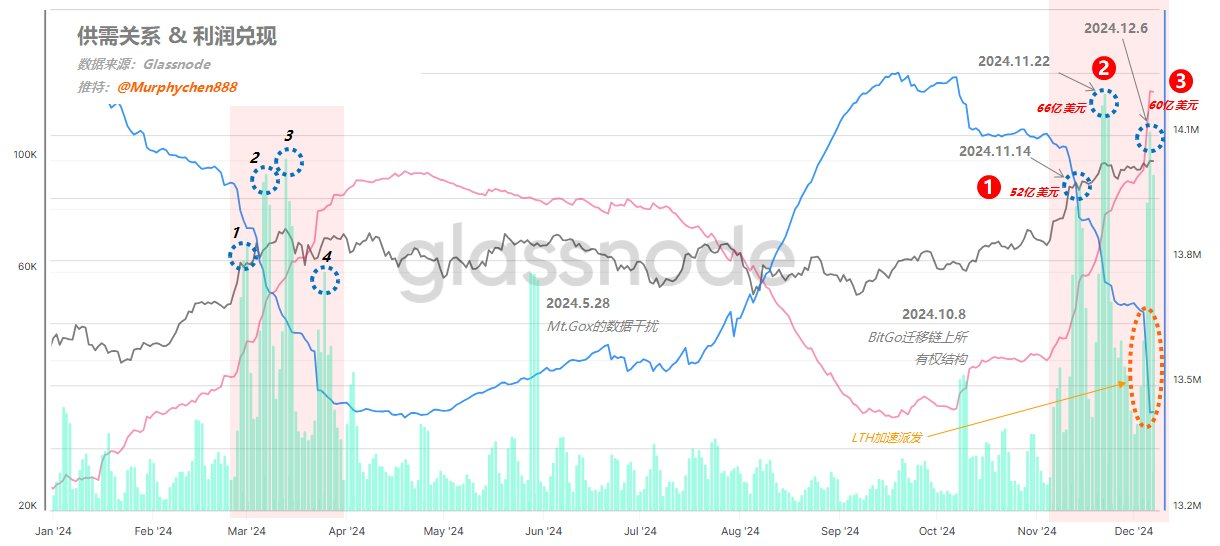Click the chart title 供需关系 & 利润兑现
The height and width of the screenshot is (546, 1220).
click(177, 37)
